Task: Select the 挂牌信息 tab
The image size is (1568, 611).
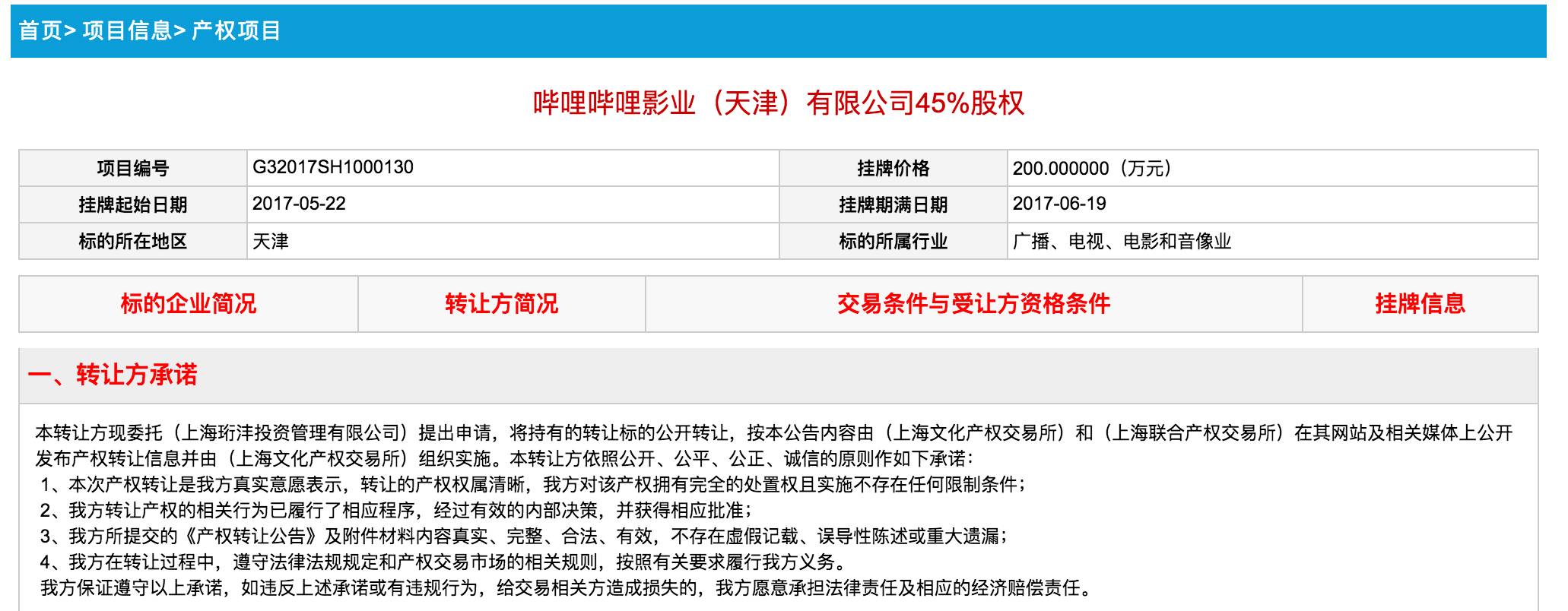Action: tap(1420, 304)
